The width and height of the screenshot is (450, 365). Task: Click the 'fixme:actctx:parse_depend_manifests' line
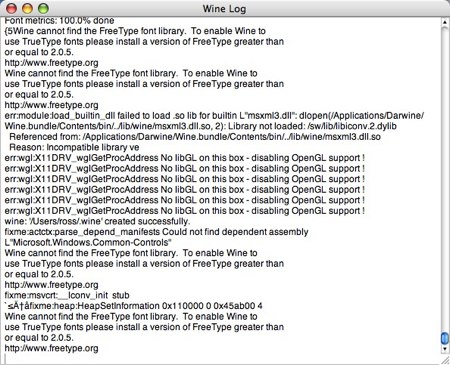(x=156, y=232)
